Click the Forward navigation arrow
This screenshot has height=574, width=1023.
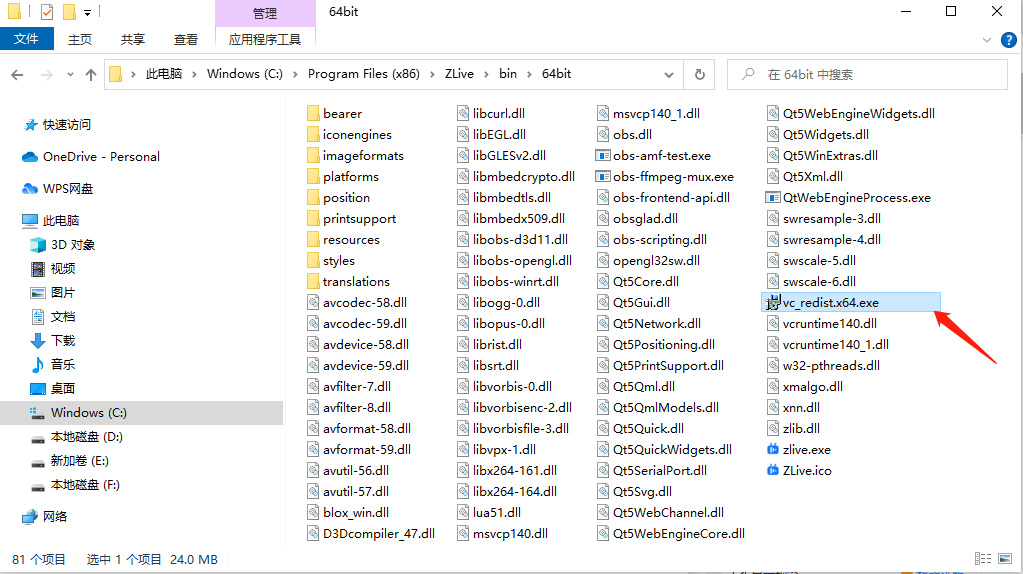46,75
